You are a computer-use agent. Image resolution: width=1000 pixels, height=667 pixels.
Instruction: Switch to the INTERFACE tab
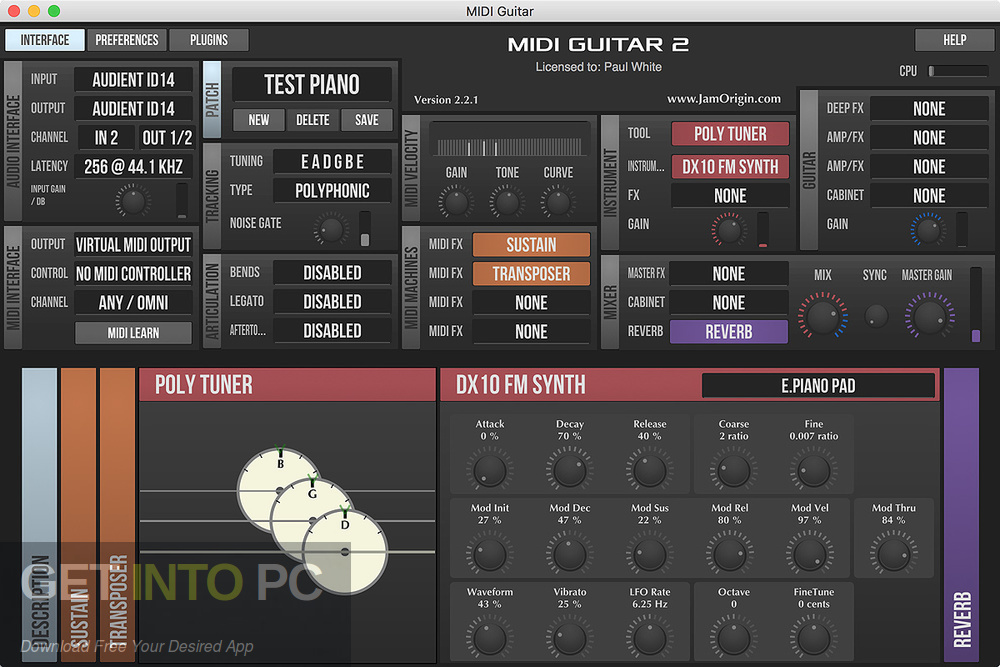coord(45,40)
